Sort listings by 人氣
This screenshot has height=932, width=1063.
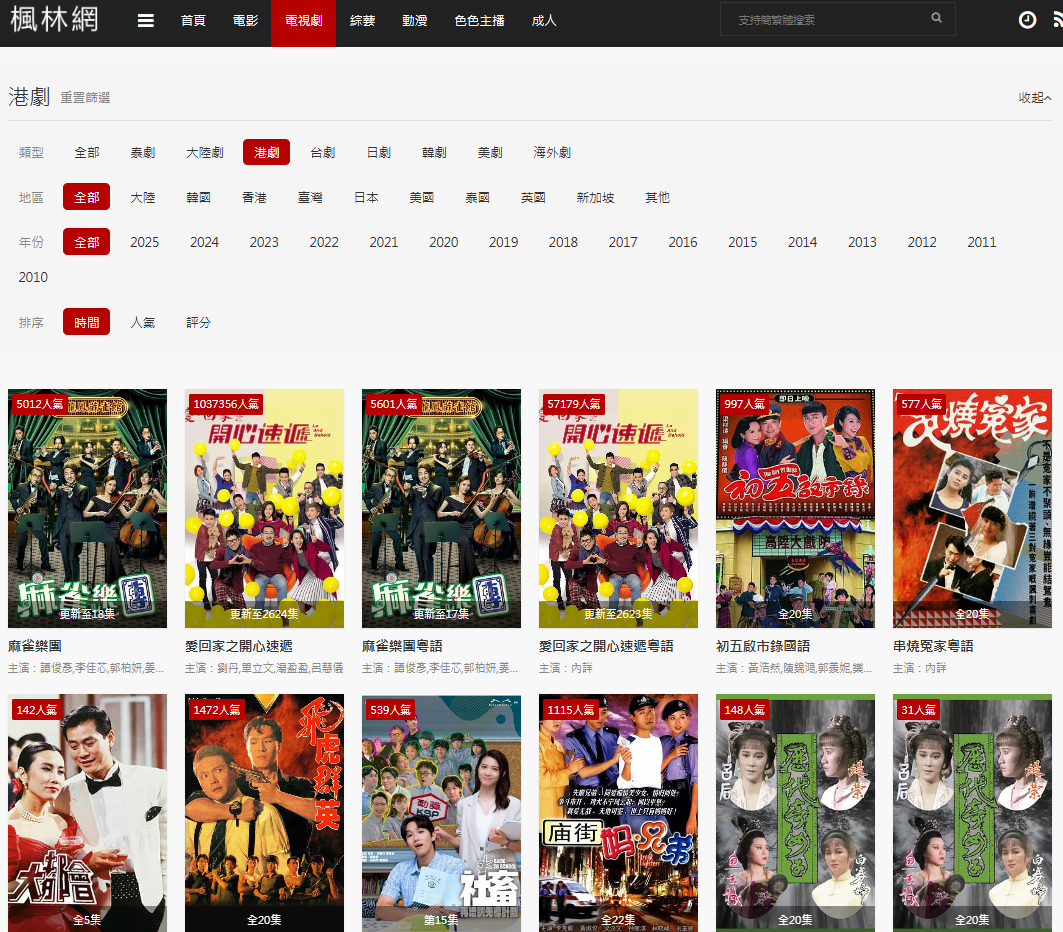142,322
